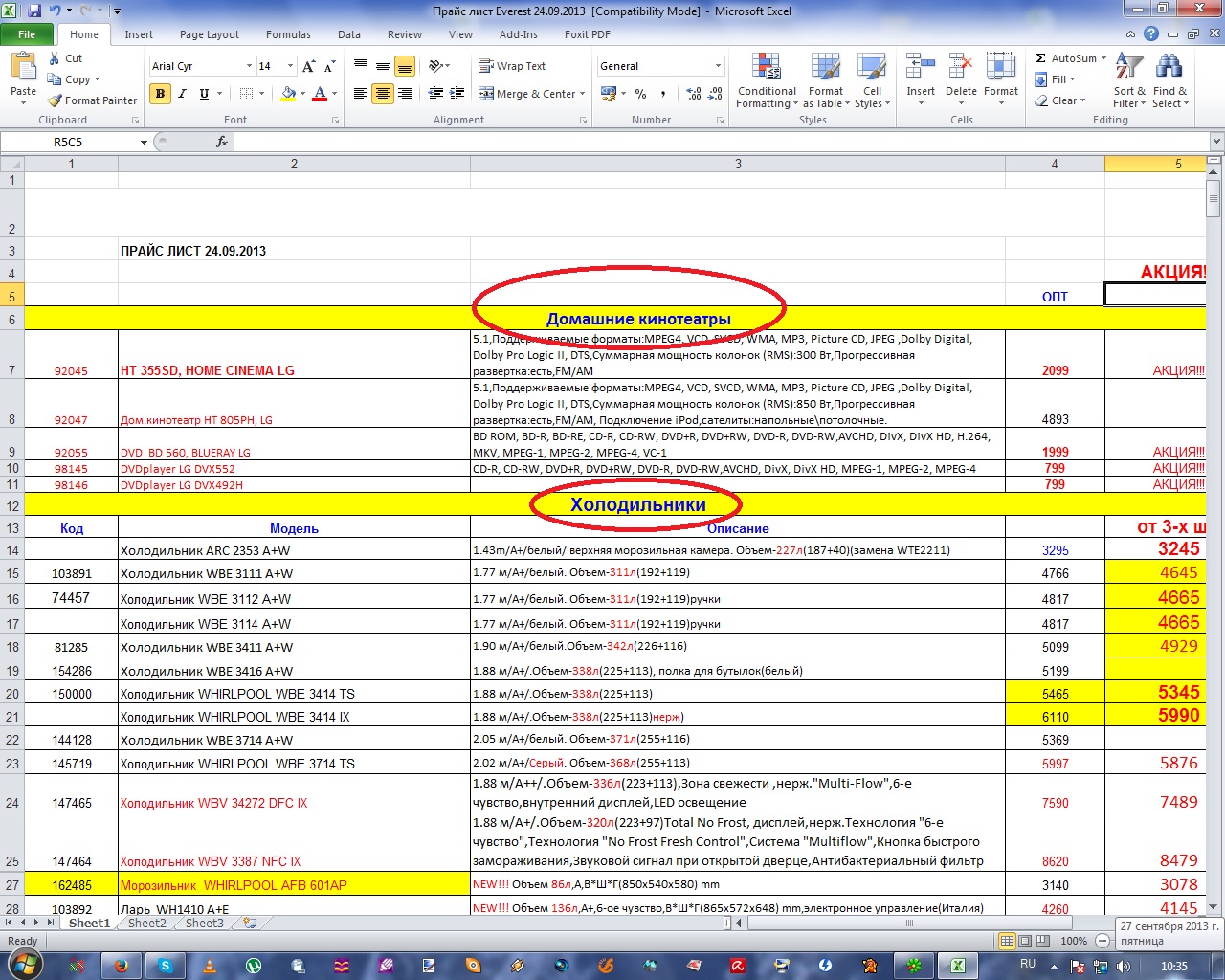Select the Sheet2 worksheet tab
Viewport: 1225px width, 980px height.
click(x=147, y=924)
